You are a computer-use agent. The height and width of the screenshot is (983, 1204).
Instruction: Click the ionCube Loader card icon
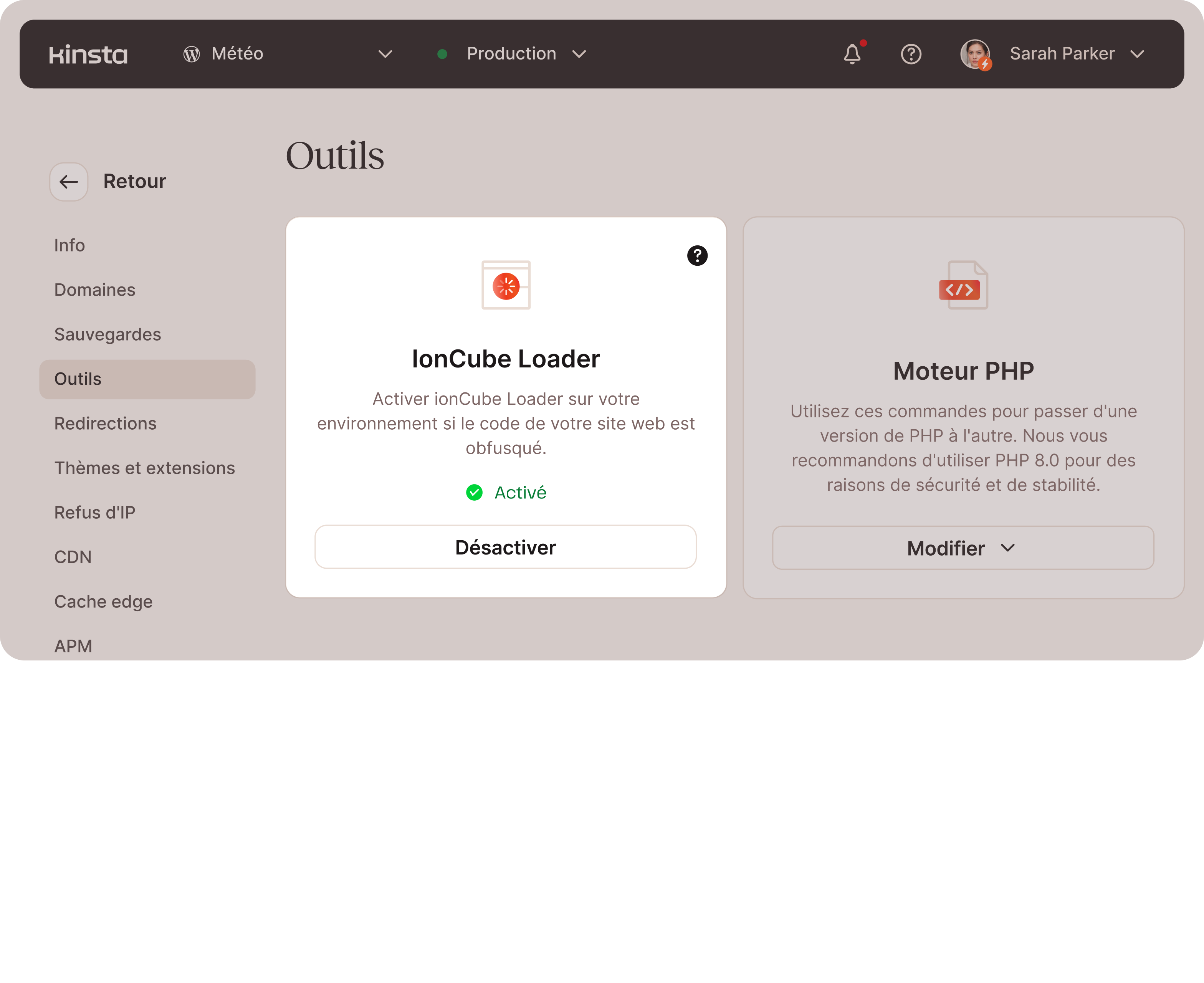(506, 285)
